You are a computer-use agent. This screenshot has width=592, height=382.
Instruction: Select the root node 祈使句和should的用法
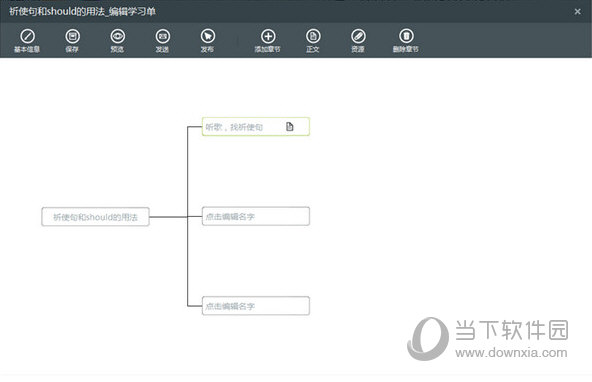click(96, 217)
